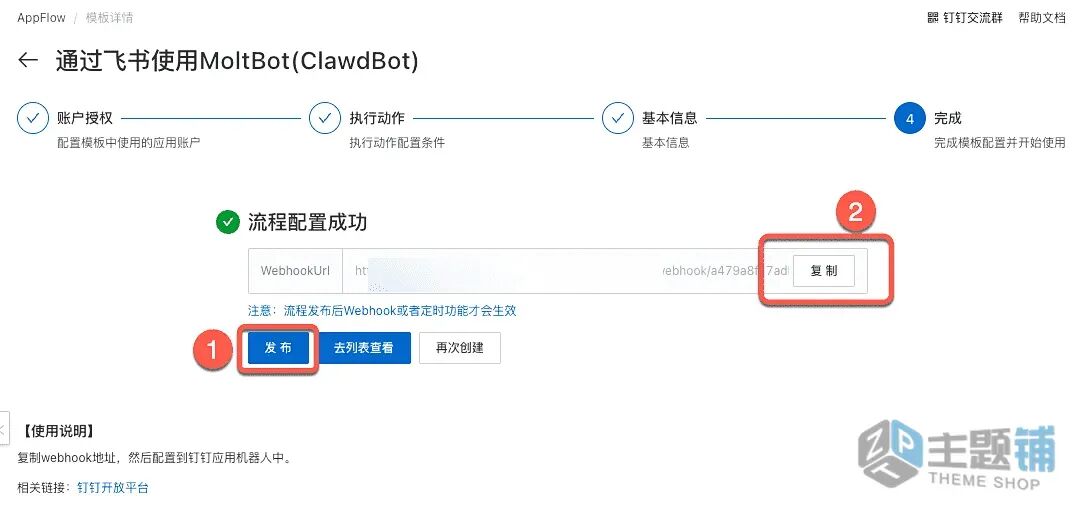Click the 去列表查看 button

tap(364, 348)
